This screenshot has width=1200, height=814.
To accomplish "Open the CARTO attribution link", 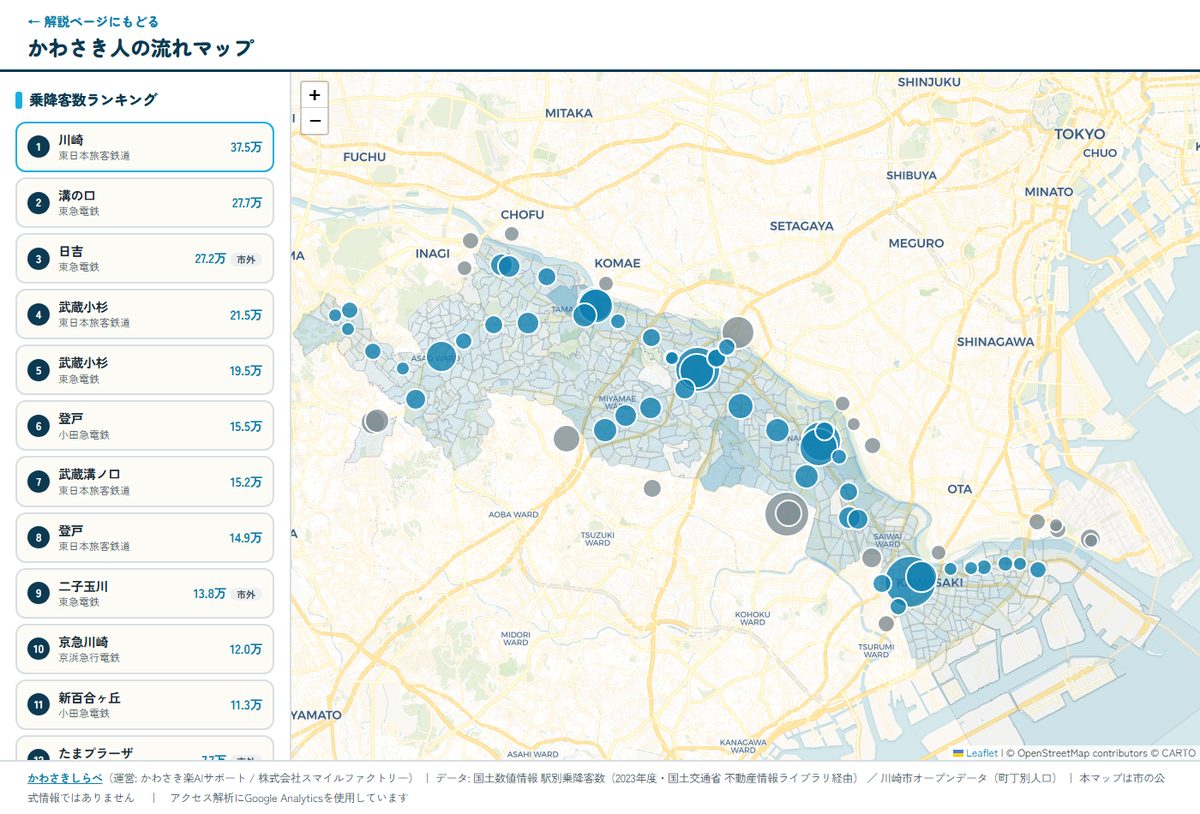I will point(1179,753).
